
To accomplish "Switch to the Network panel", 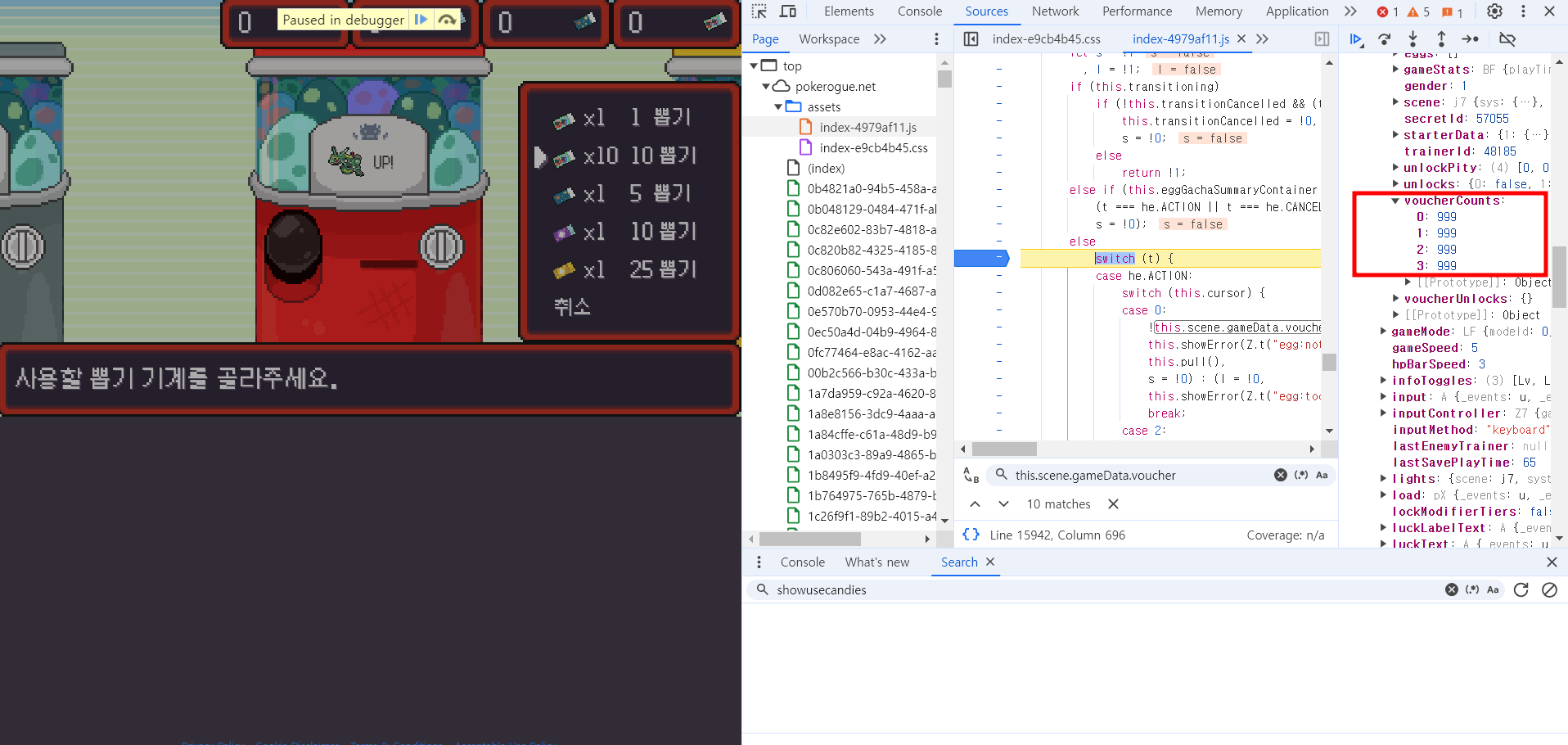I will (x=1055, y=11).
